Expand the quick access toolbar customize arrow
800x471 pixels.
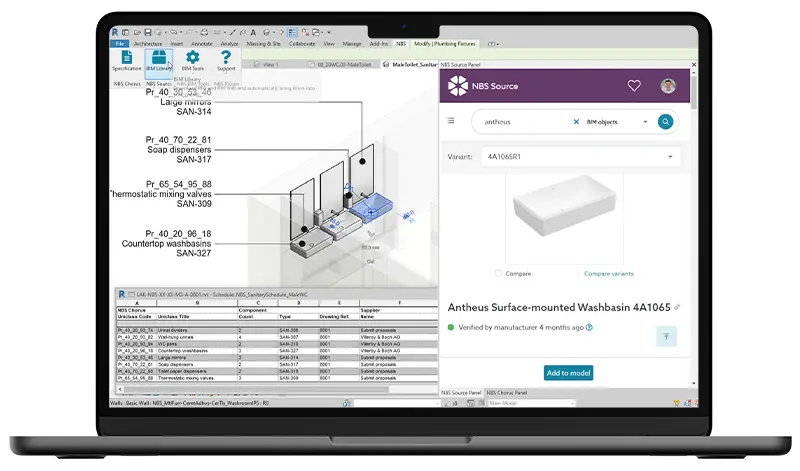point(329,32)
